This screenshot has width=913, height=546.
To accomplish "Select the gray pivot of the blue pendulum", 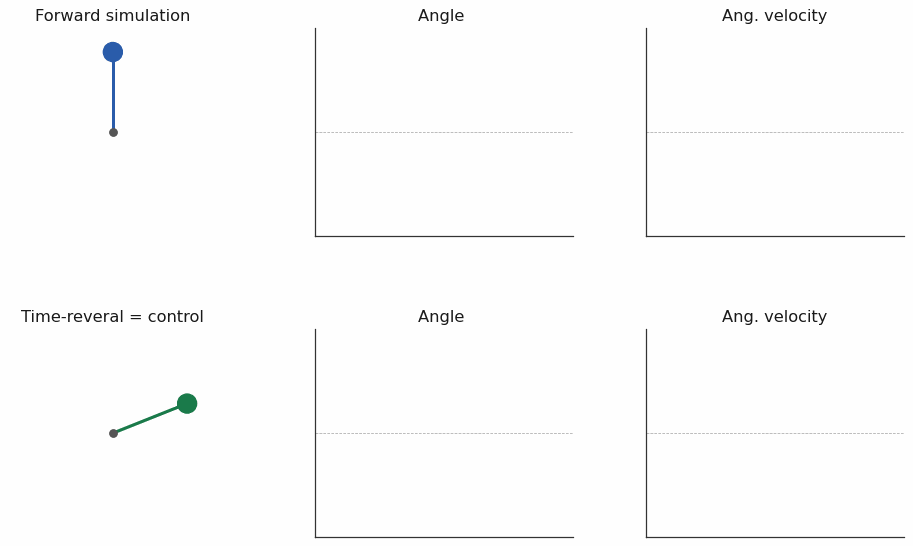I will (113, 132).
